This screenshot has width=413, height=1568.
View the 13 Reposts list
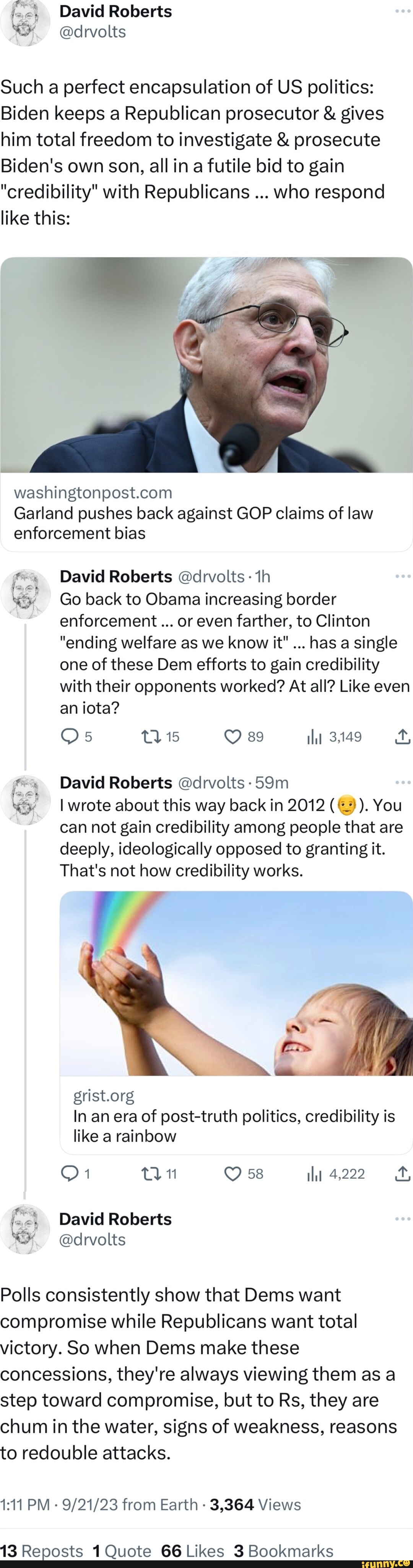click(41, 1550)
